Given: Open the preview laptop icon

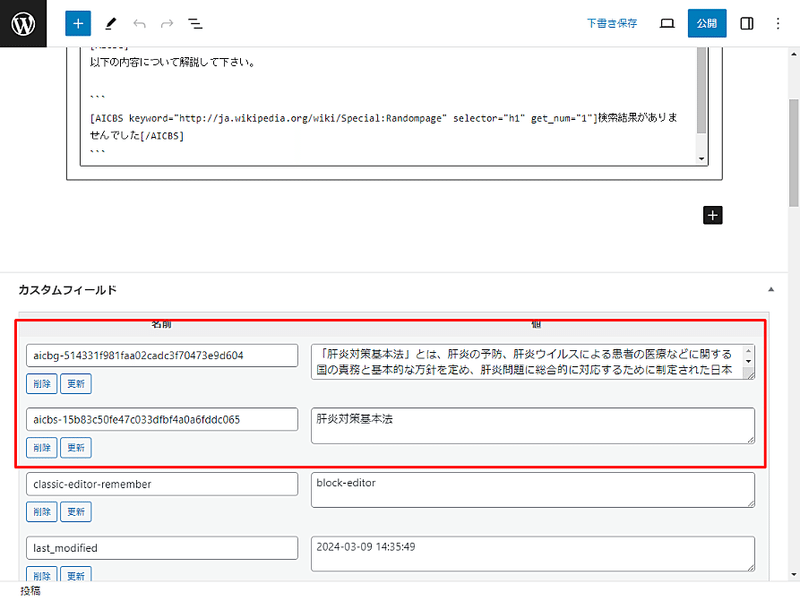Looking at the screenshot, I should (667, 23).
